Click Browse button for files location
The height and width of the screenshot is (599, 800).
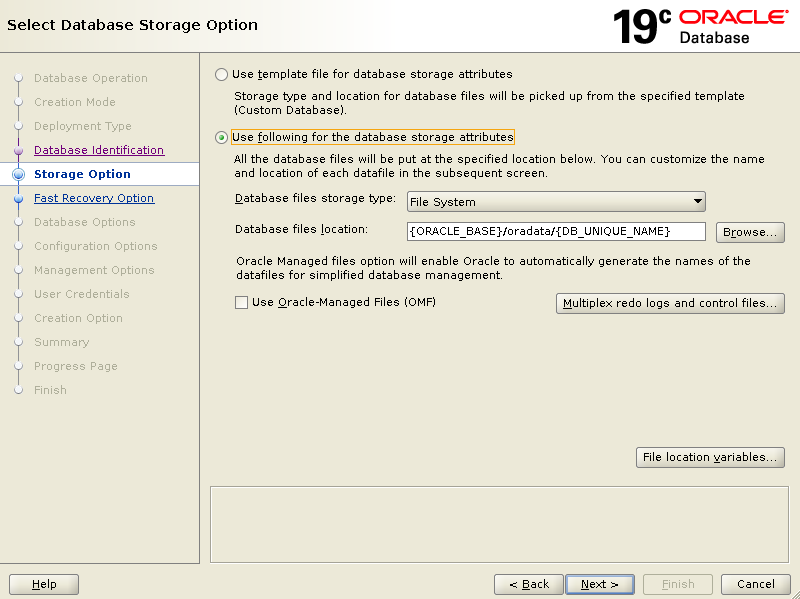click(x=750, y=232)
